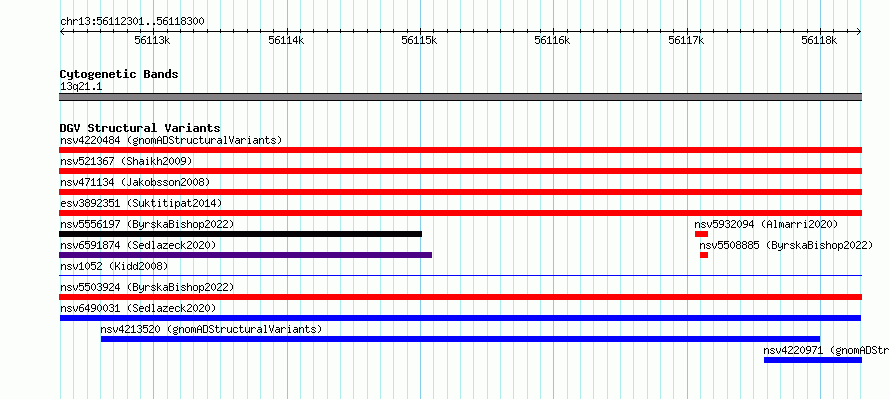Select the red bar under nsv4220484
This screenshot has height=399, width=890.
460,150
